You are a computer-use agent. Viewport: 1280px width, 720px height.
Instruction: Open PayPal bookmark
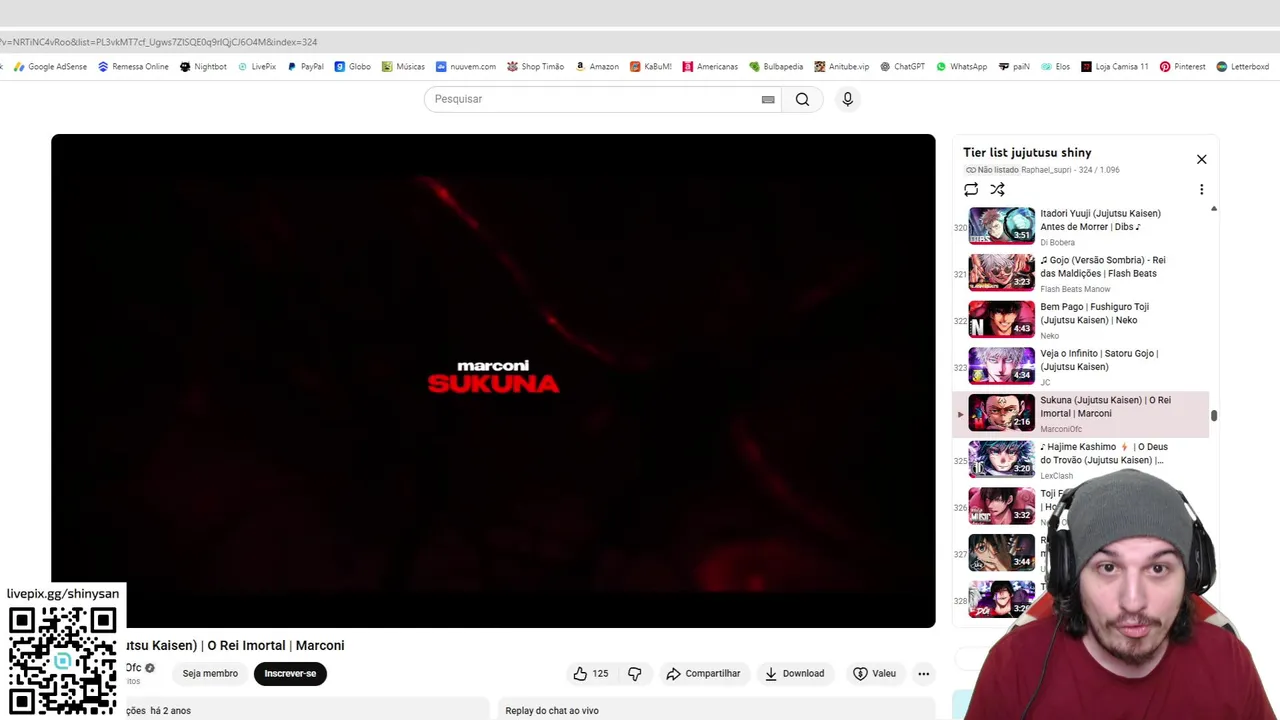click(x=305, y=67)
